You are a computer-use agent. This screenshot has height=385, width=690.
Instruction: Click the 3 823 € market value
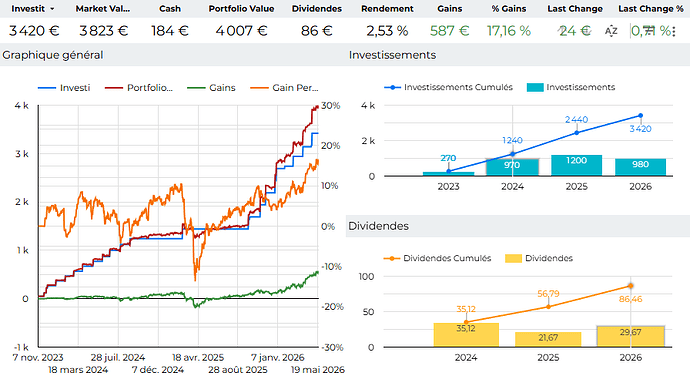[103, 31]
